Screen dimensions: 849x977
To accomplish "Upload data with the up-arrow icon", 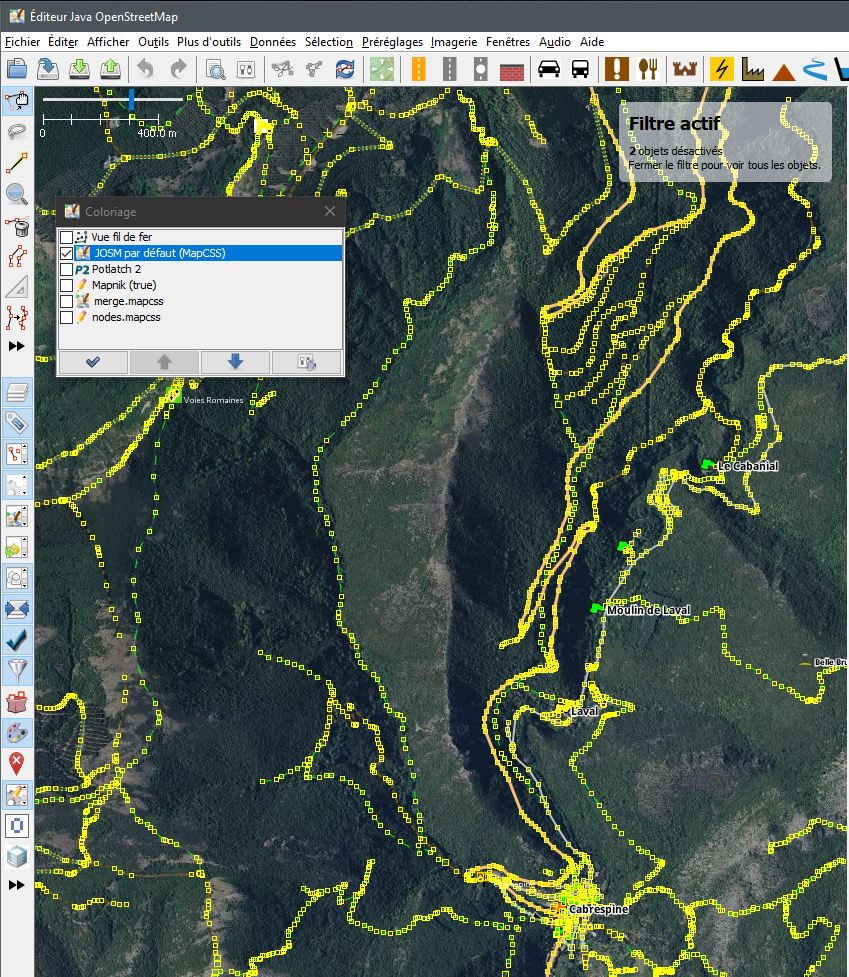I will [110, 69].
